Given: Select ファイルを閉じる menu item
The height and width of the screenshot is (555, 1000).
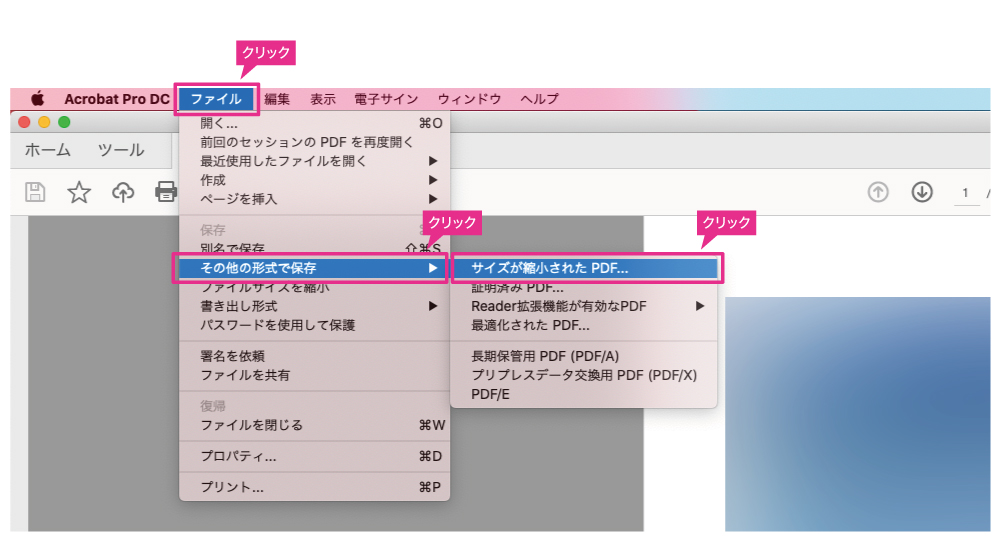Looking at the screenshot, I should 314,425.
